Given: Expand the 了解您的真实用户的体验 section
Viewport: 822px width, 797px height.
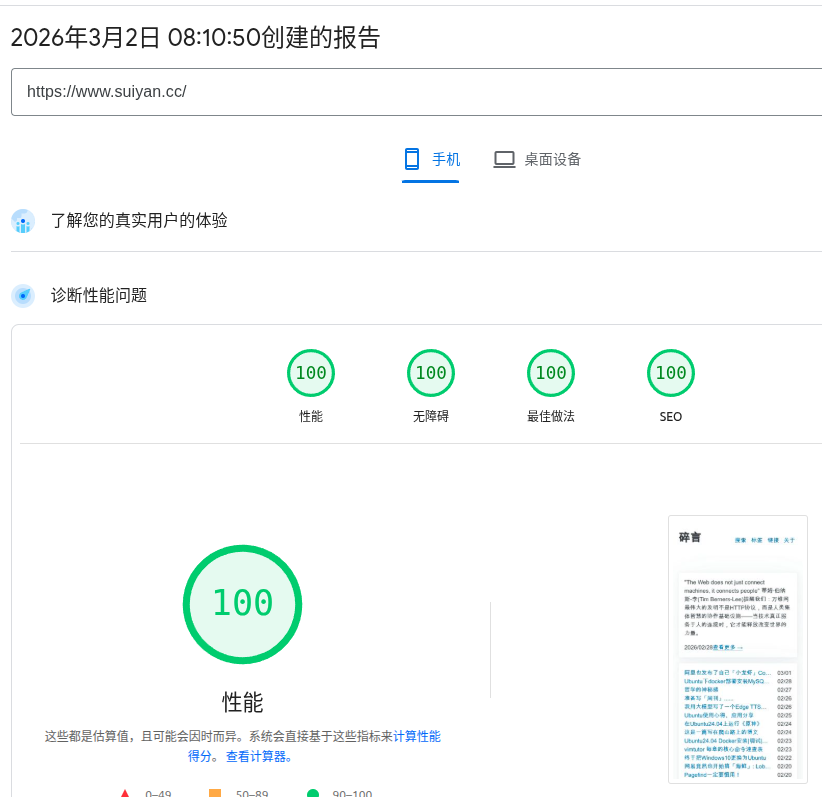Looking at the screenshot, I should tap(140, 221).
